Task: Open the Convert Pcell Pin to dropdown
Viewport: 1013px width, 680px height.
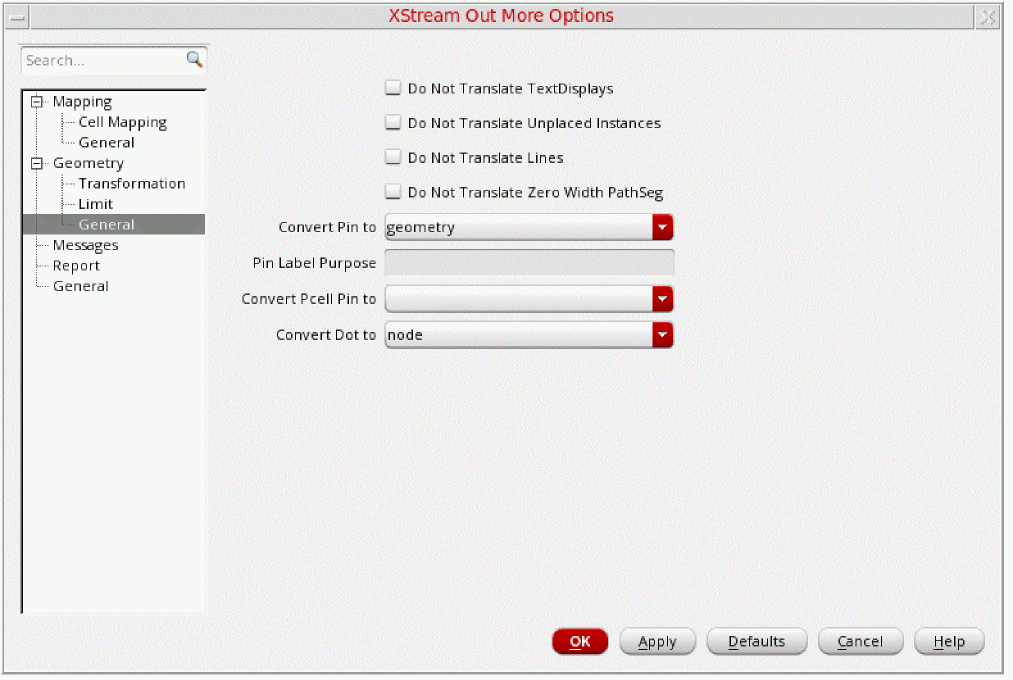Action: click(x=662, y=299)
